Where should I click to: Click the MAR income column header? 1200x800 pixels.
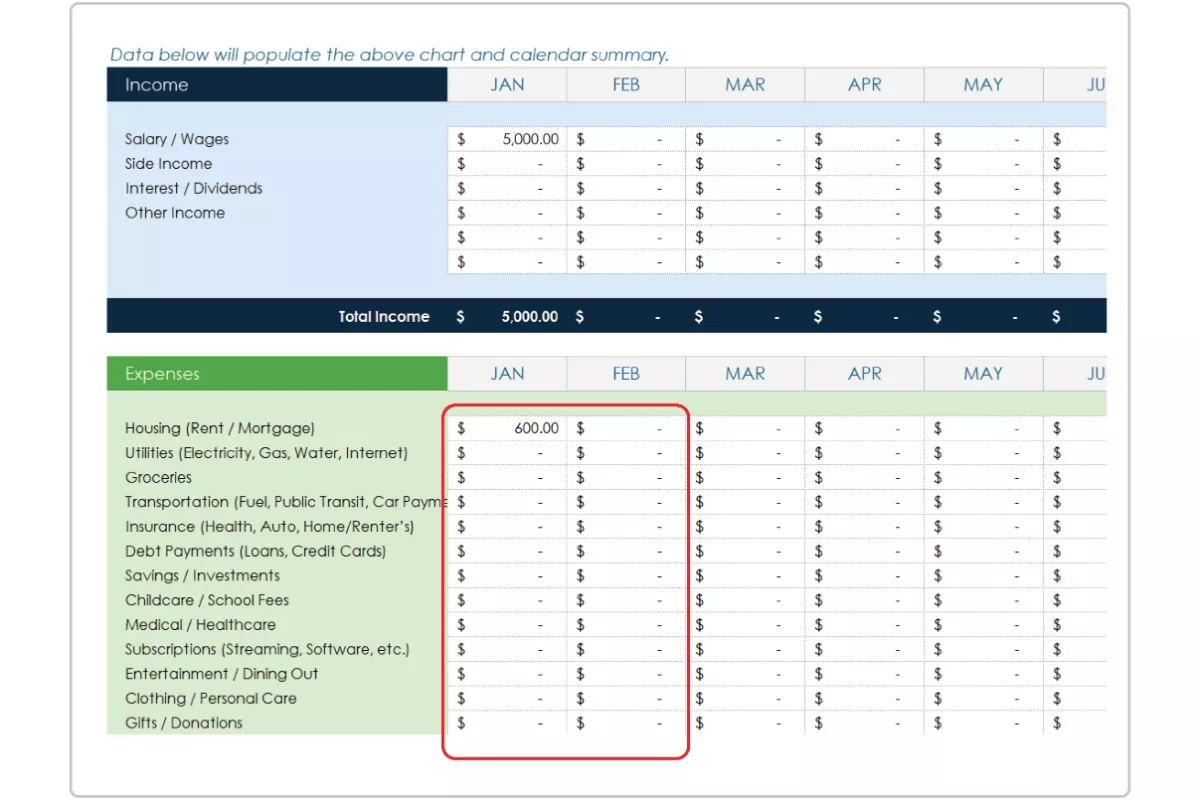(x=744, y=85)
